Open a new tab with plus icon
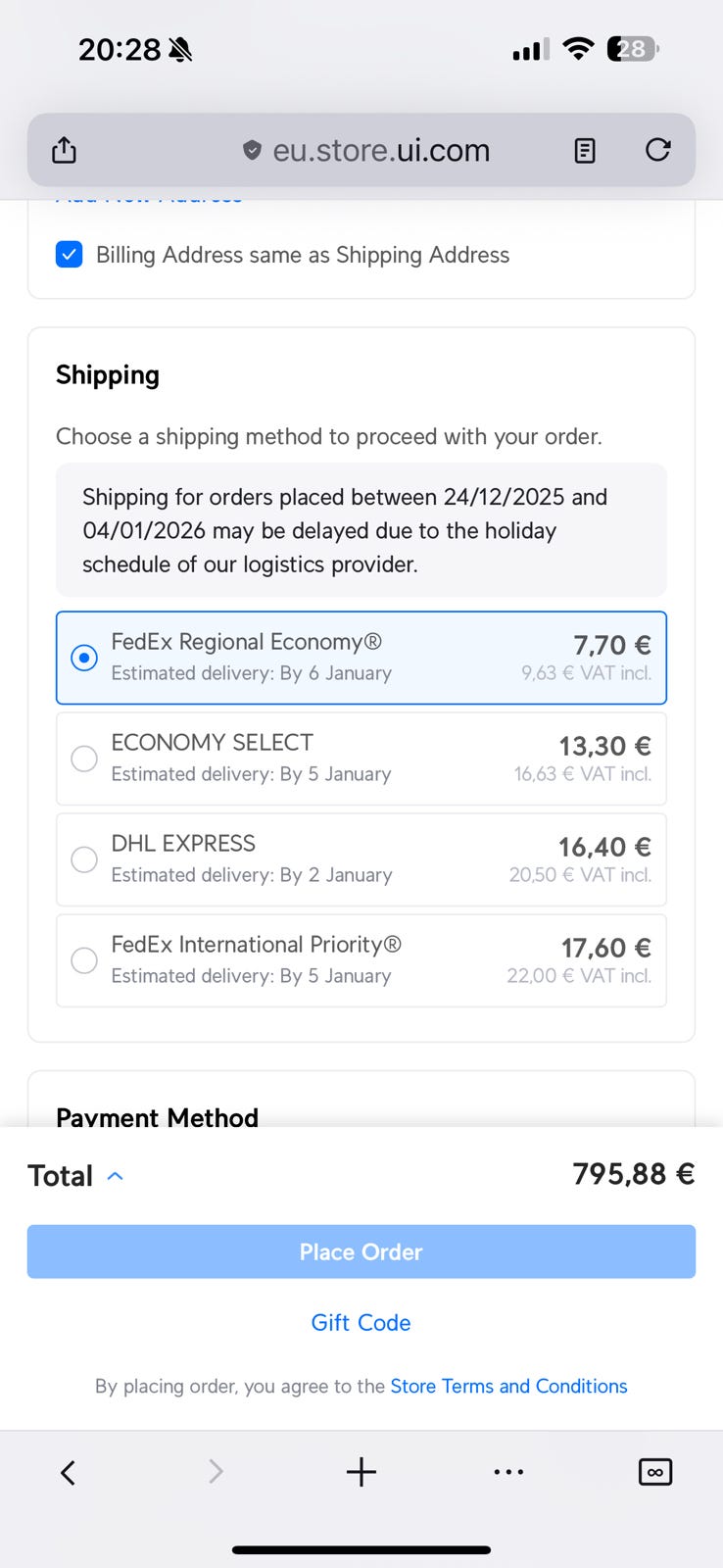The height and width of the screenshot is (1568, 723). click(x=361, y=1471)
